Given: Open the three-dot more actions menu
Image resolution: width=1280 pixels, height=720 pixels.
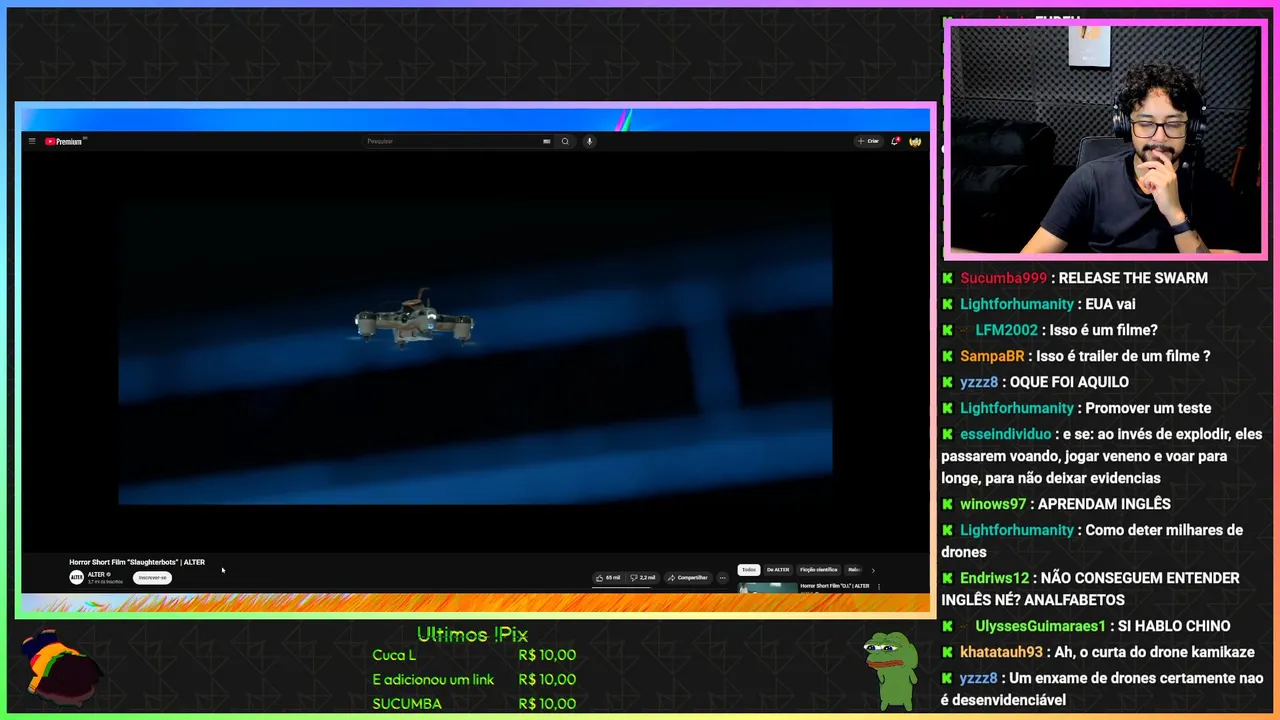Looking at the screenshot, I should [x=723, y=577].
